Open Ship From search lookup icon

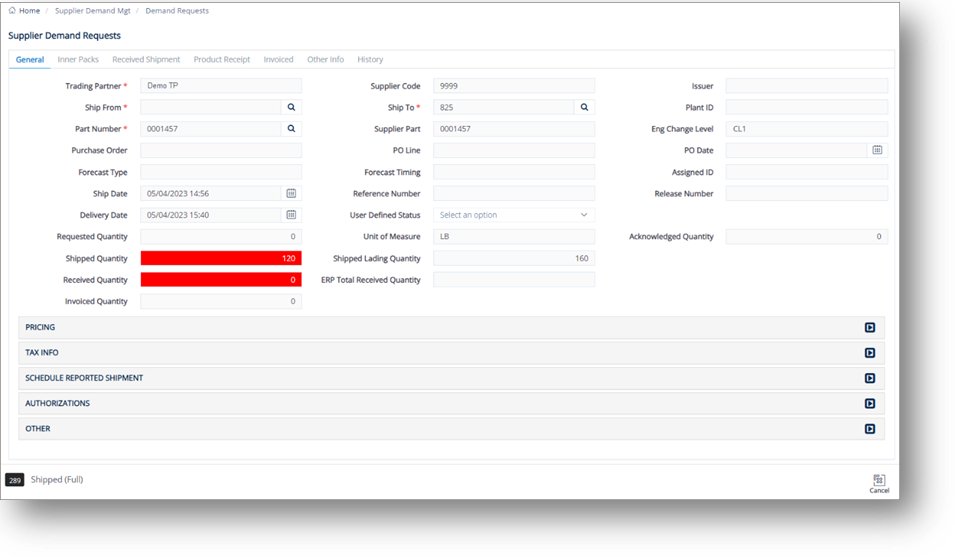[x=291, y=107]
